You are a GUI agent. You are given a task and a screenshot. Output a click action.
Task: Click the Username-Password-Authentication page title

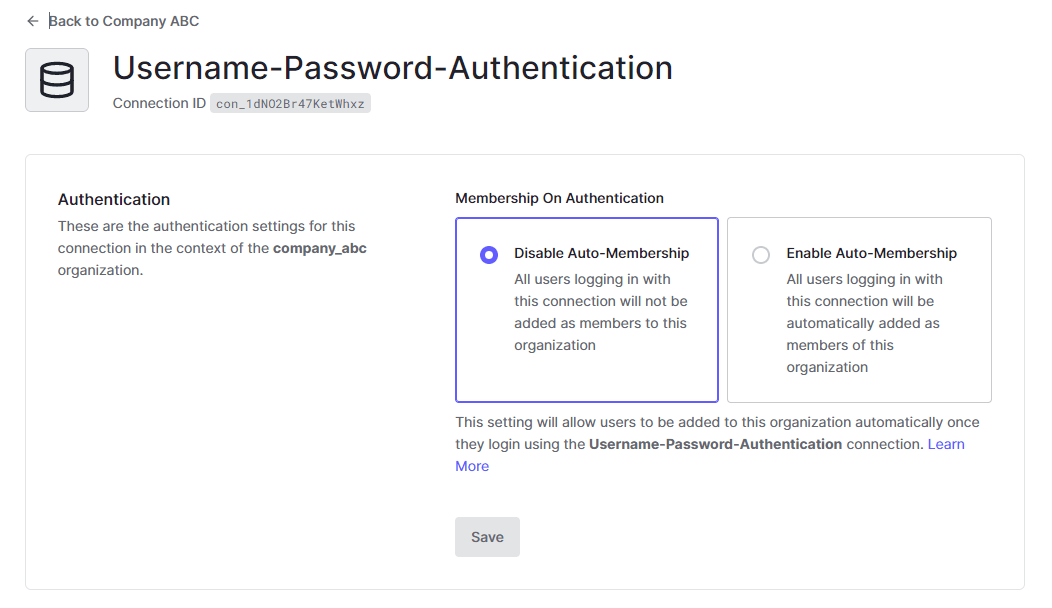(x=392, y=68)
